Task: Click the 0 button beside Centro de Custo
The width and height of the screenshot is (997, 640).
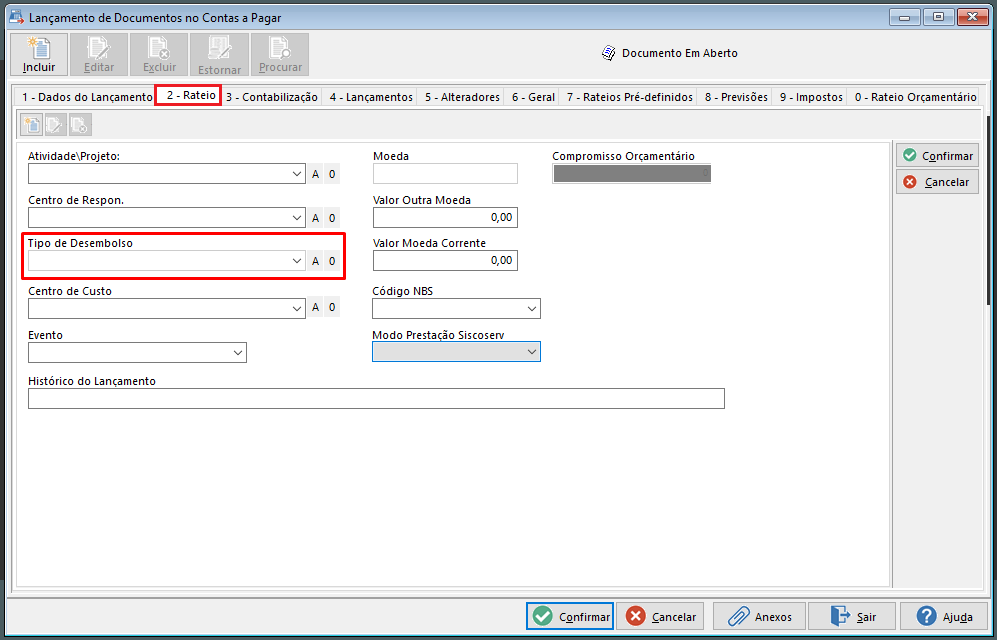Action: click(332, 307)
